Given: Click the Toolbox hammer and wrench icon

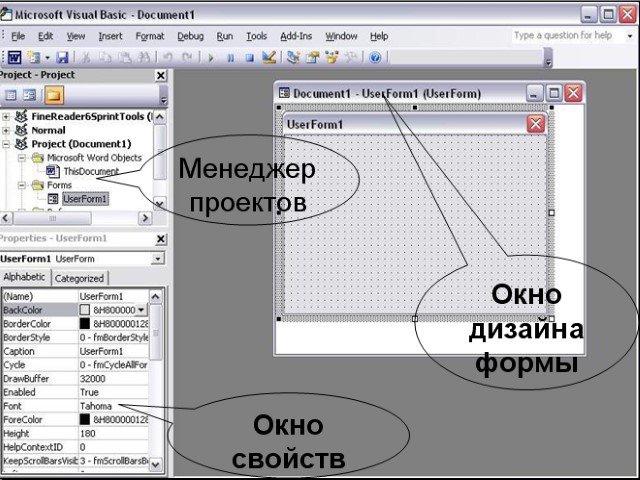Looking at the screenshot, I should (351, 58).
